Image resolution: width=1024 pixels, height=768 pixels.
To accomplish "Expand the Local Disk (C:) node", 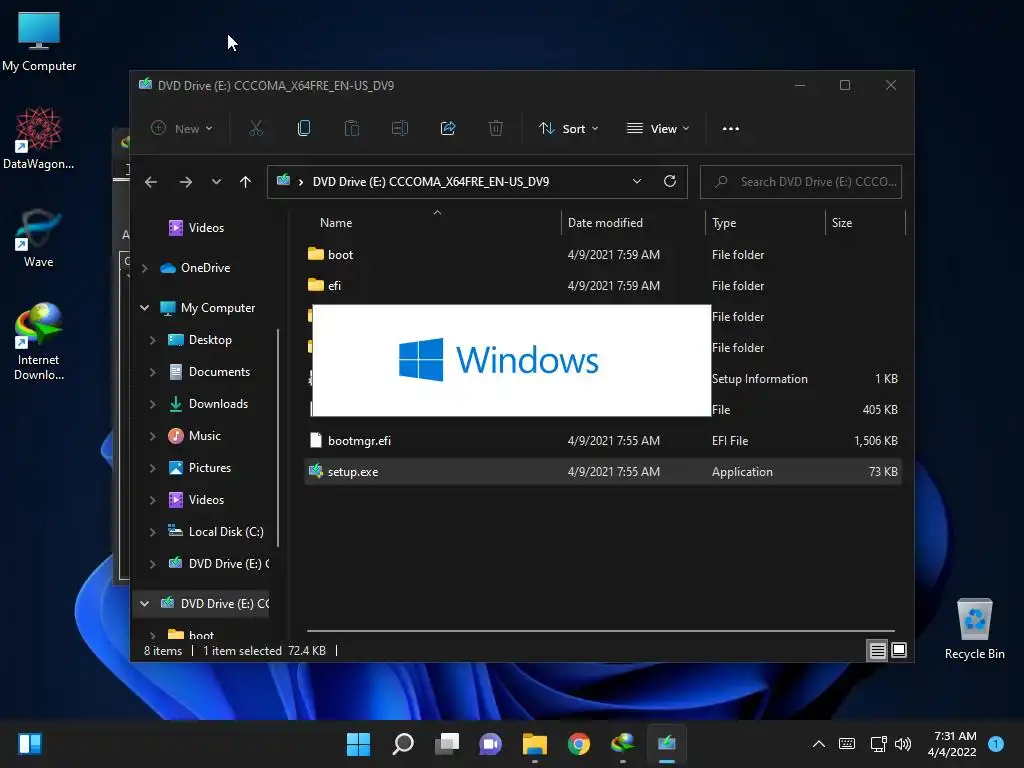I will coord(152,532).
